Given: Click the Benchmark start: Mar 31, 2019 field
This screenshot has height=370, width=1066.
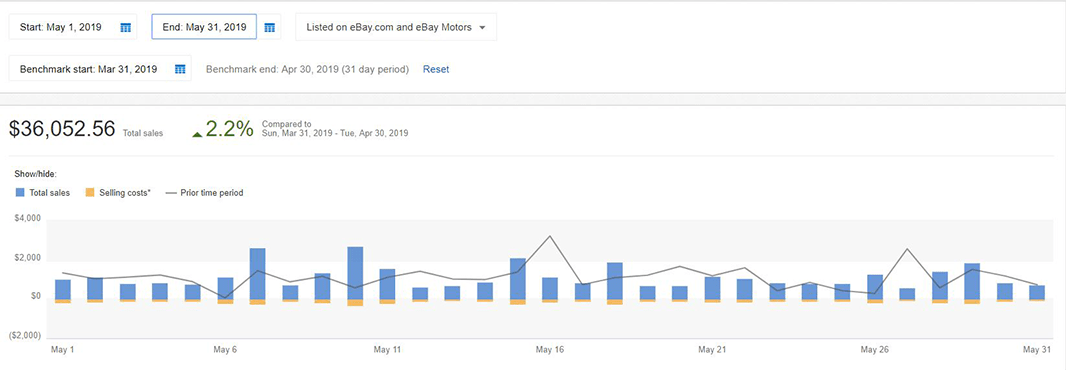Looking at the screenshot, I should coord(100,69).
